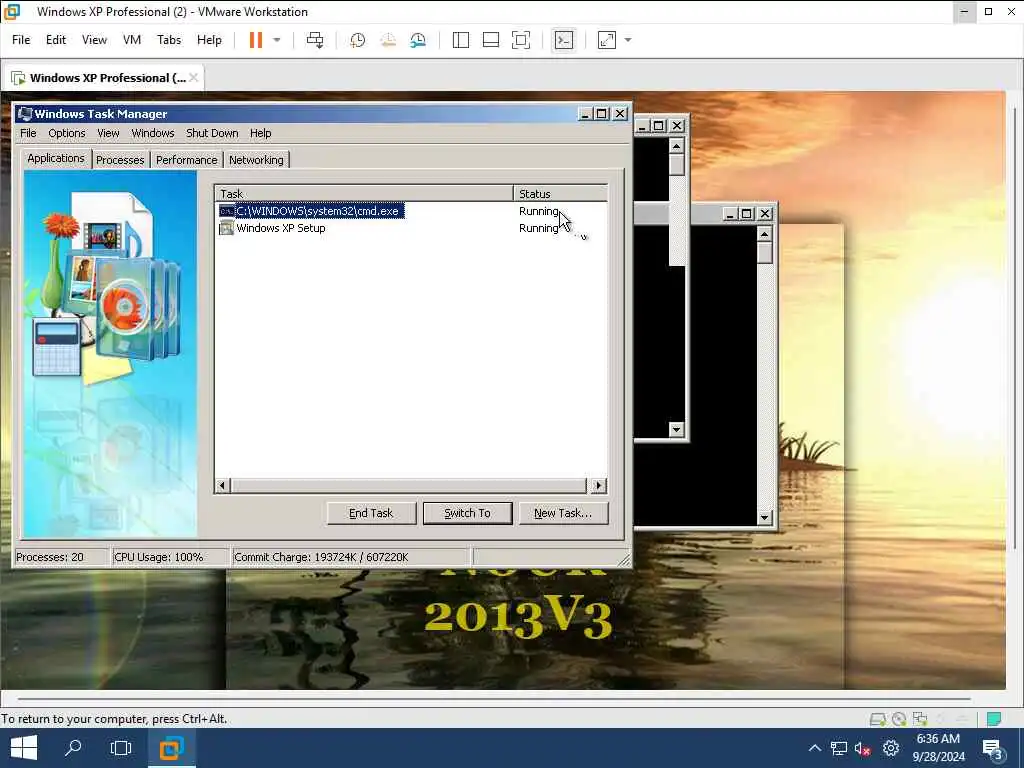Viewport: 1024px width, 768px height.
Task: Click the stretch guest display icon
Action: coord(607,40)
